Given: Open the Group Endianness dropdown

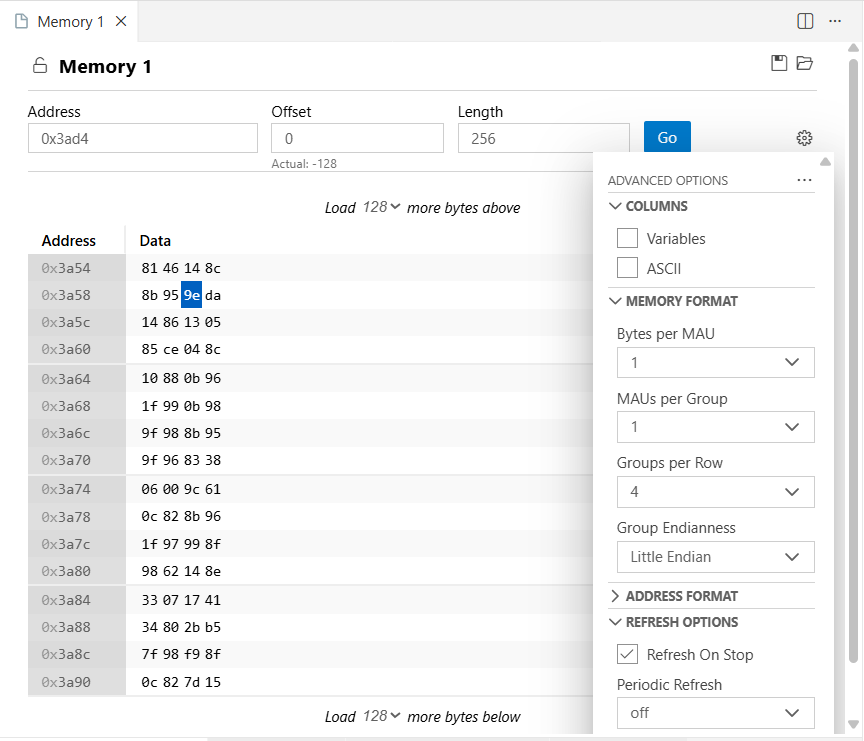Looking at the screenshot, I should (x=715, y=557).
